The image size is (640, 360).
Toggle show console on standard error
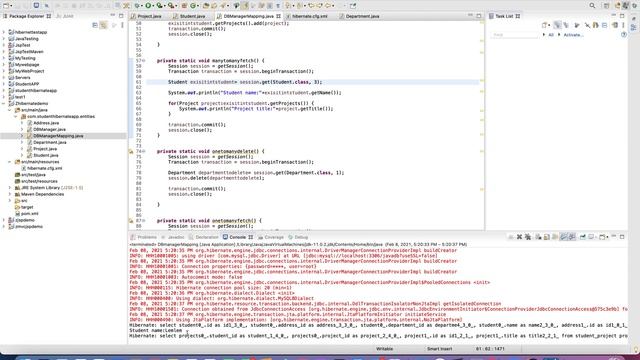coord(572,237)
